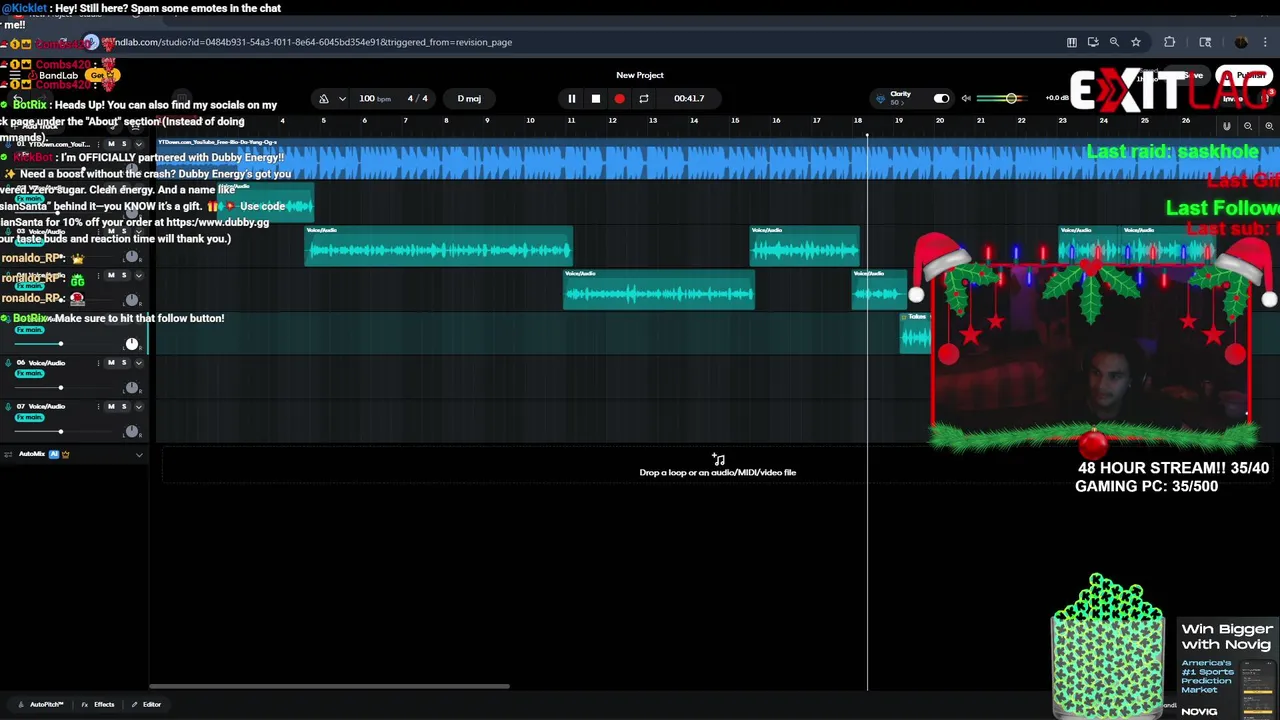Open the metronome settings icon
1280x720 pixels.
[323, 99]
